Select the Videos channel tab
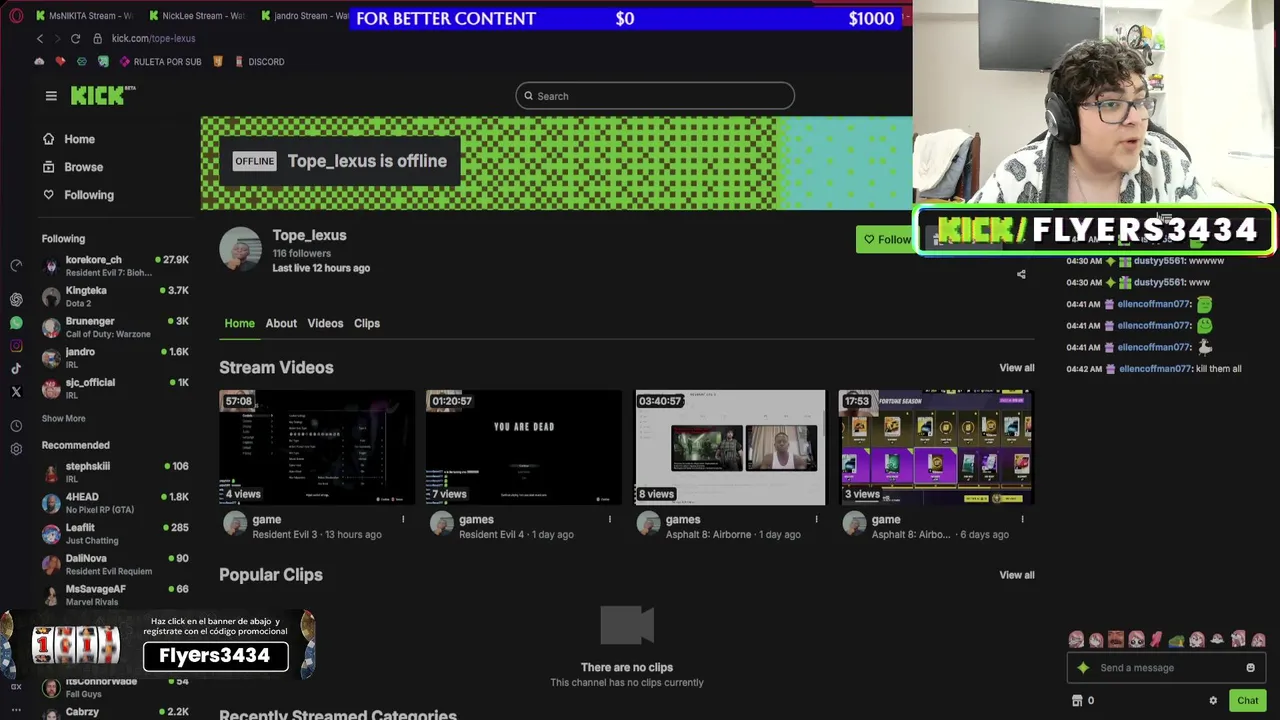 325,323
